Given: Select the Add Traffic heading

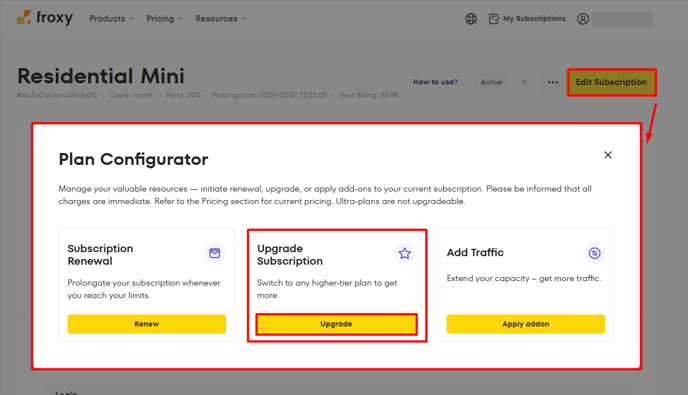Looking at the screenshot, I should 475,252.
